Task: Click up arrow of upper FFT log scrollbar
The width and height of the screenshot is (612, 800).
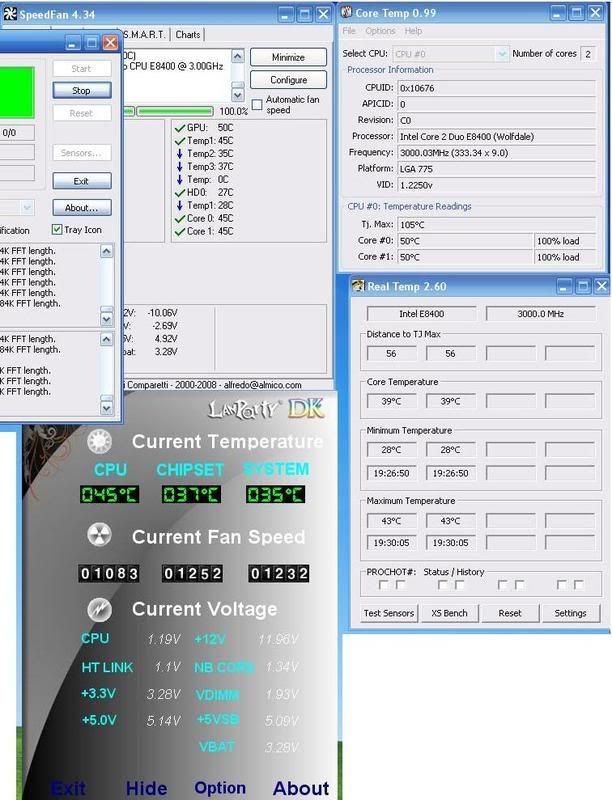Action: pos(107,251)
